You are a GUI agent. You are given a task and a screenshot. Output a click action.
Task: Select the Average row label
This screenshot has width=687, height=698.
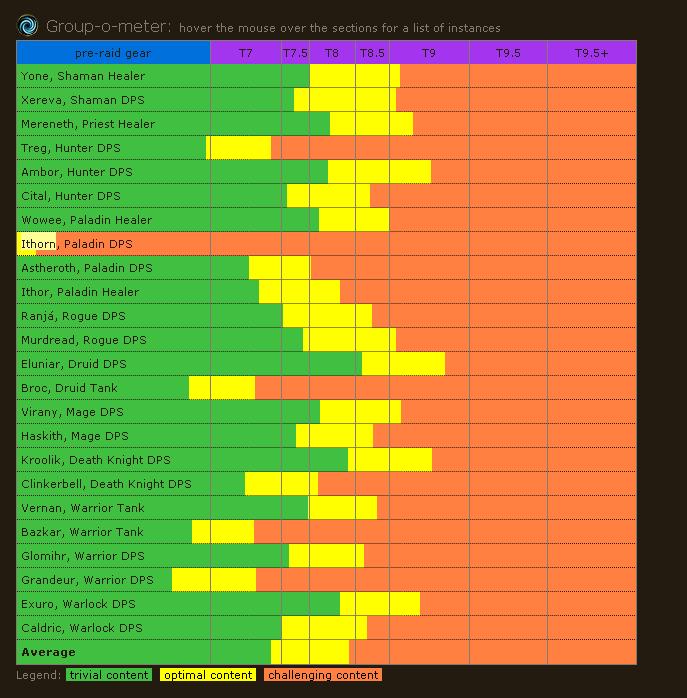click(x=48, y=652)
